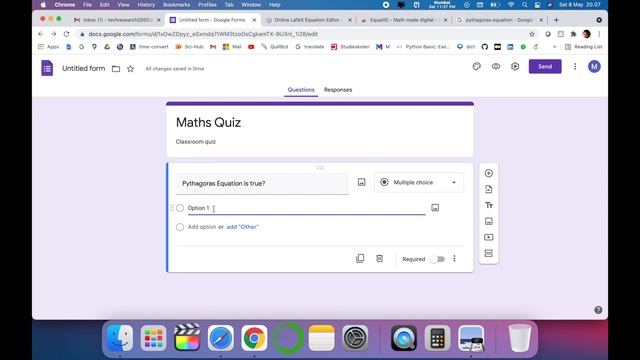
Task: Open System Preferences from the dock
Action: click(355, 338)
